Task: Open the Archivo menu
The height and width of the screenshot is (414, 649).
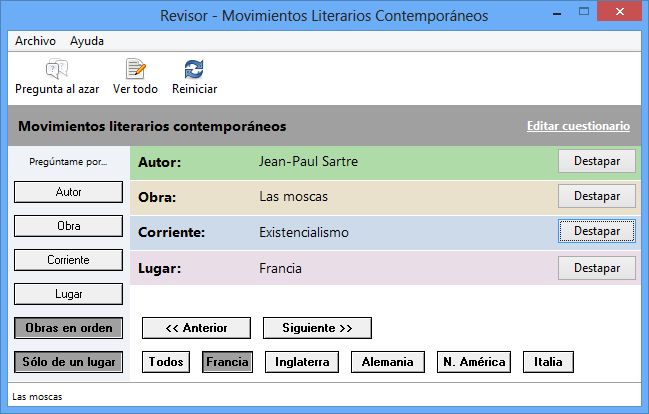Action: pyautogui.click(x=35, y=41)
